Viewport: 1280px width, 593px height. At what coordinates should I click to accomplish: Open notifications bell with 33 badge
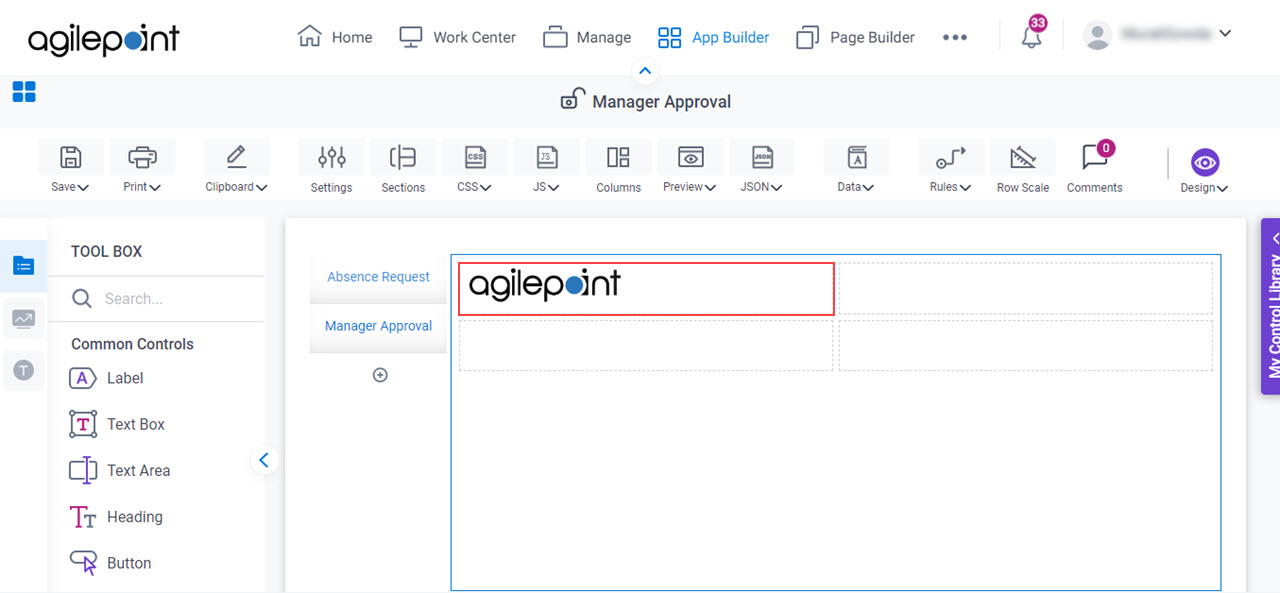[1032, 36]
